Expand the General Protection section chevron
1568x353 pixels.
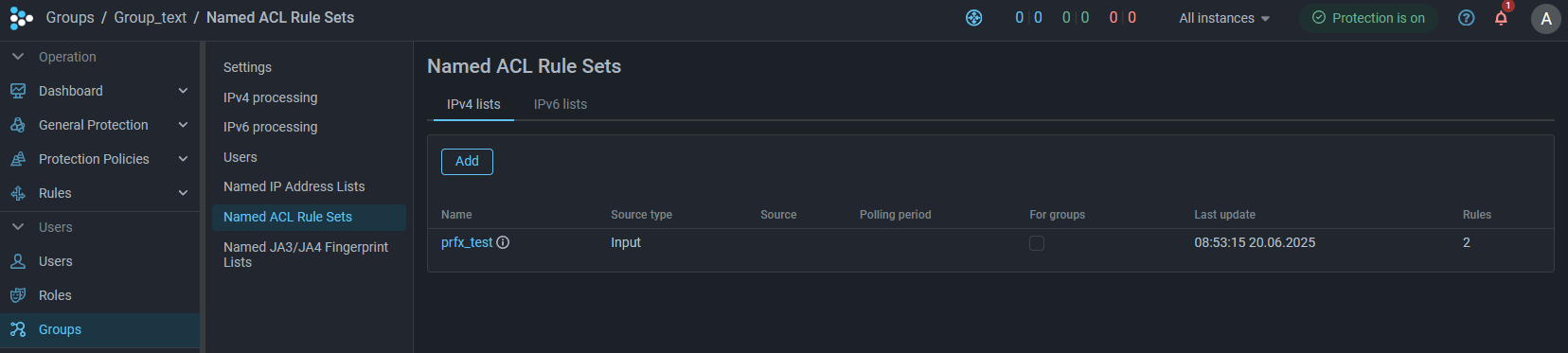183,125
